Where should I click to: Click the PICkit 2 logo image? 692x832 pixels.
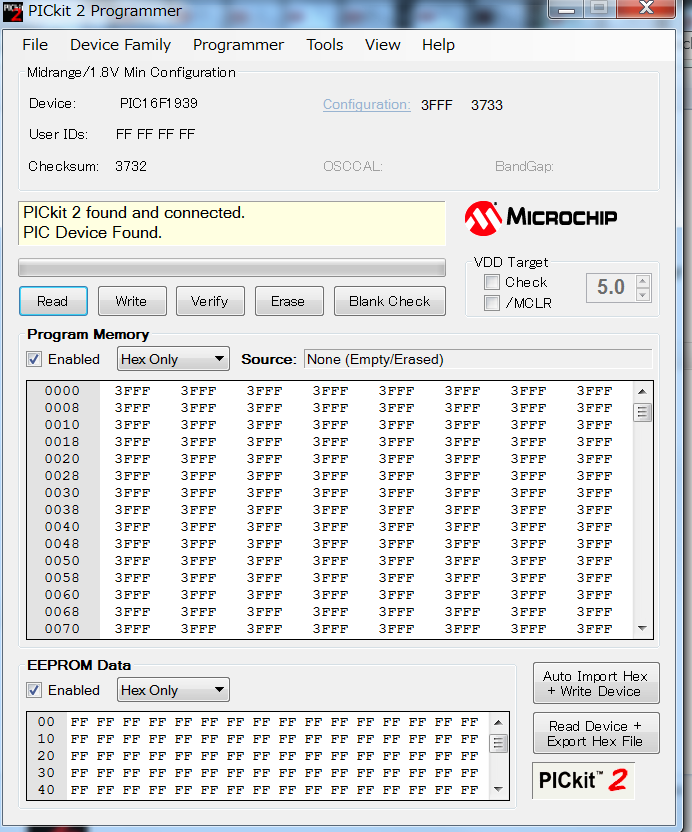point(583,780)
